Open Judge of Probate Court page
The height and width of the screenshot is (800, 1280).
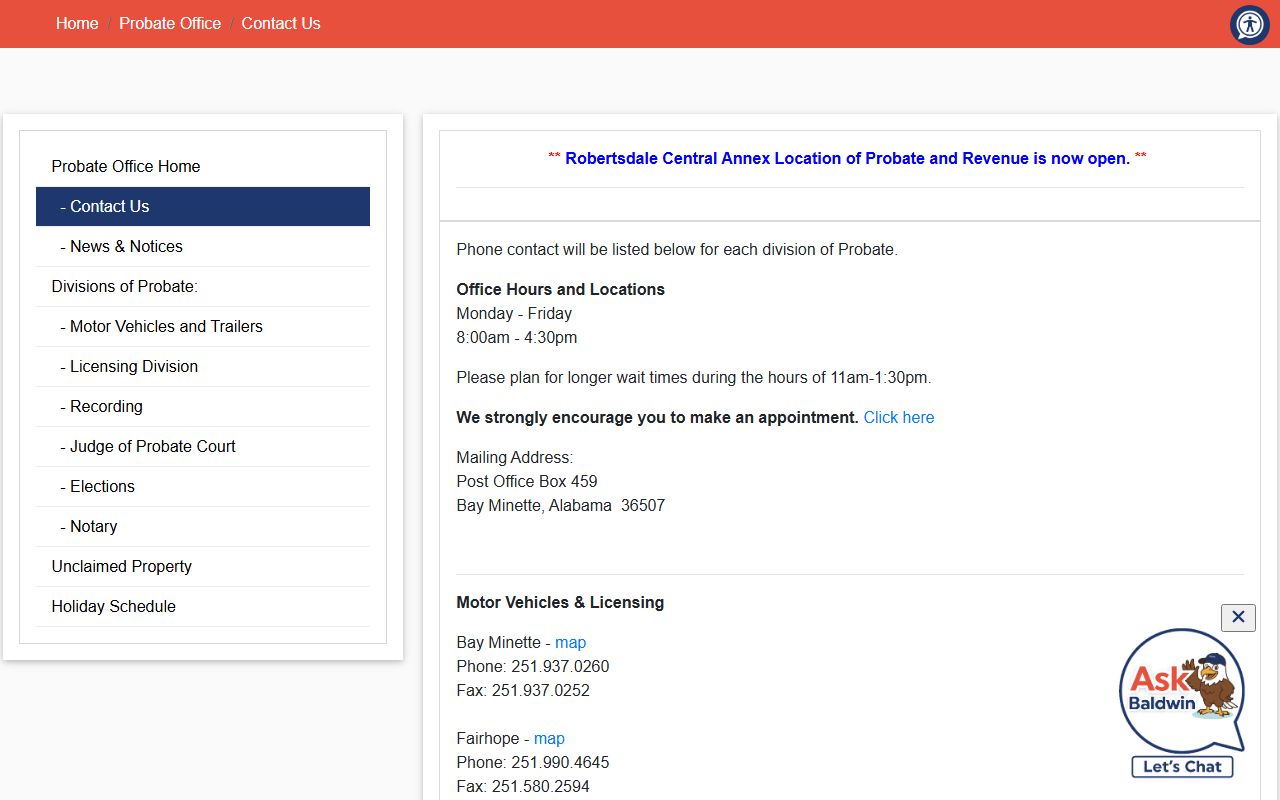[x=203, y=446]
